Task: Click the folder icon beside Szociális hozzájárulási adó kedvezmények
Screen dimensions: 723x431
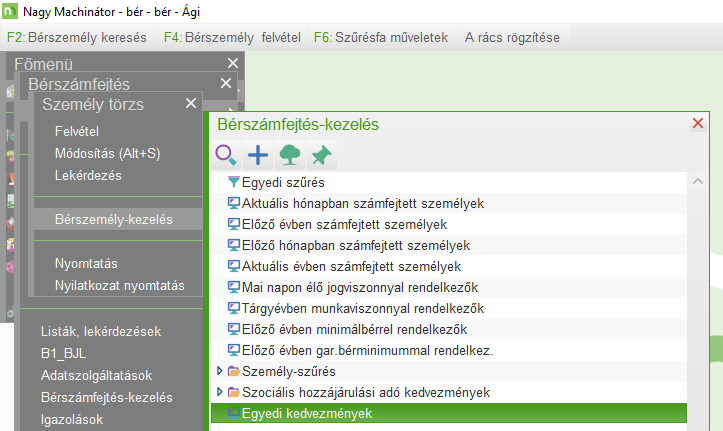Action: tap(234, 392)
